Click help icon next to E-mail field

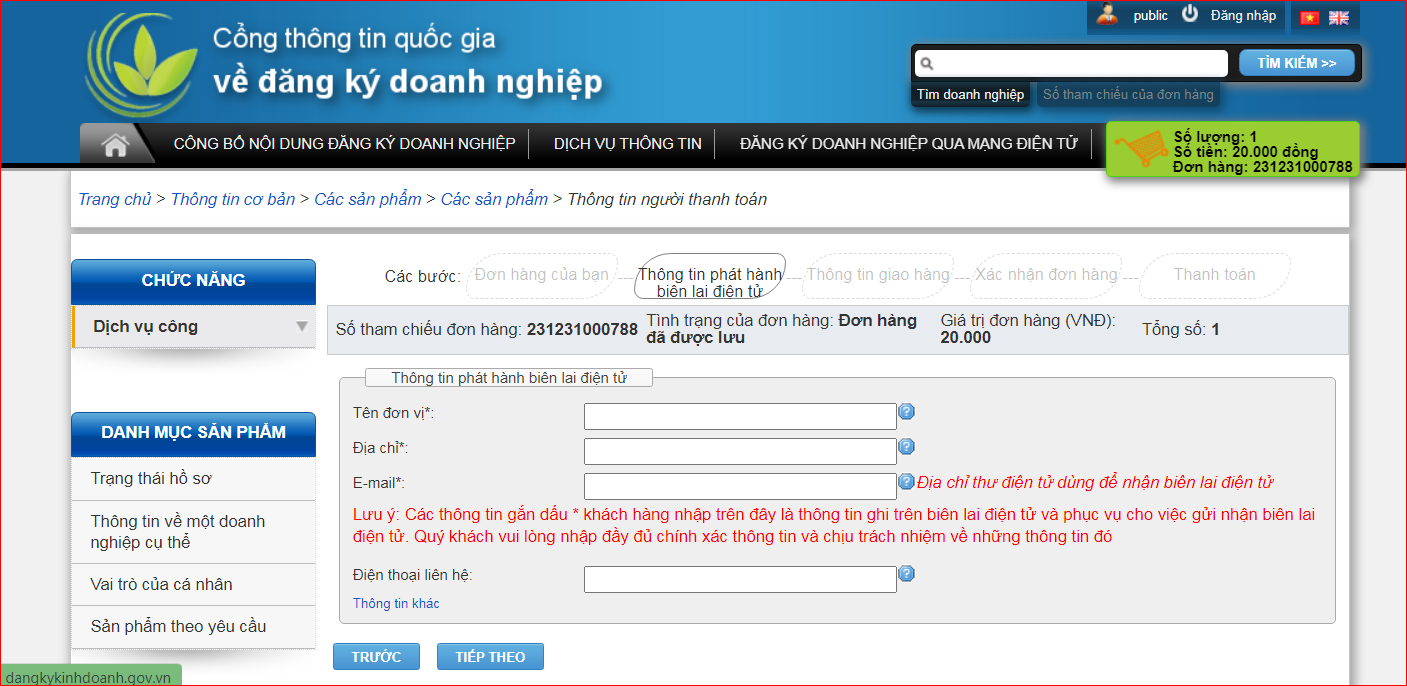[906, 482]
